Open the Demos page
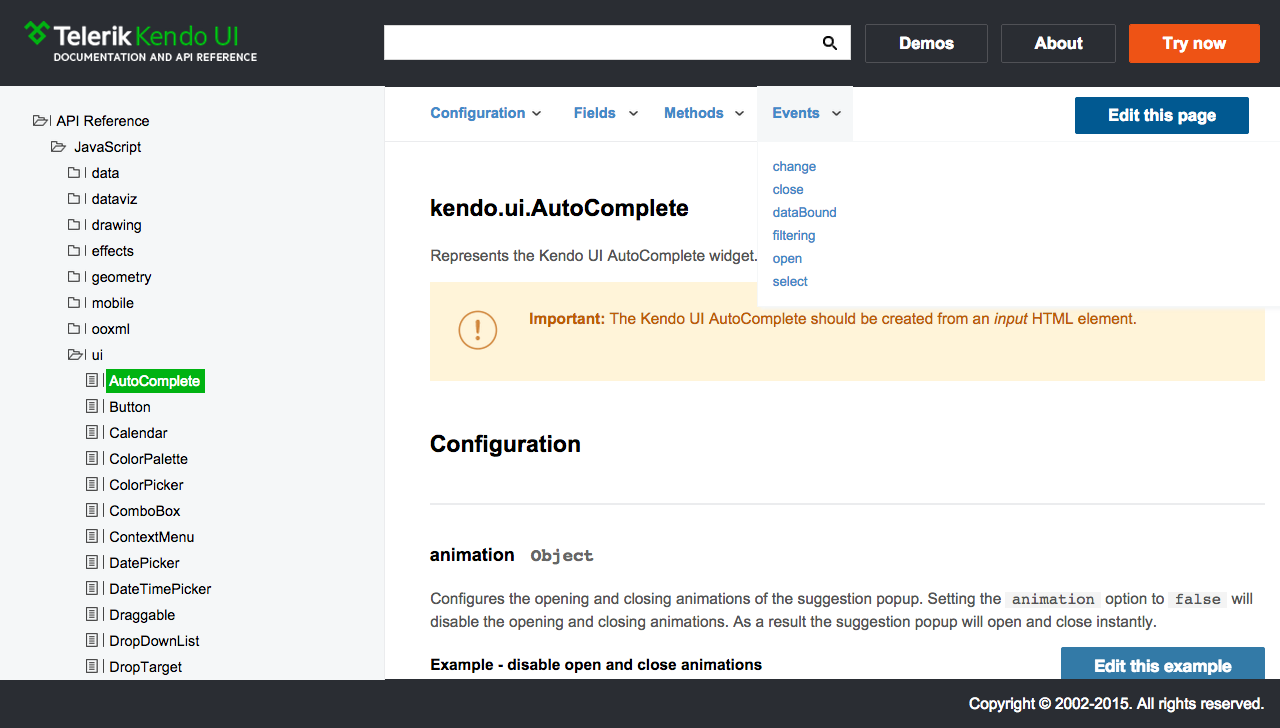1280x728 pixels. click(926, 43)
